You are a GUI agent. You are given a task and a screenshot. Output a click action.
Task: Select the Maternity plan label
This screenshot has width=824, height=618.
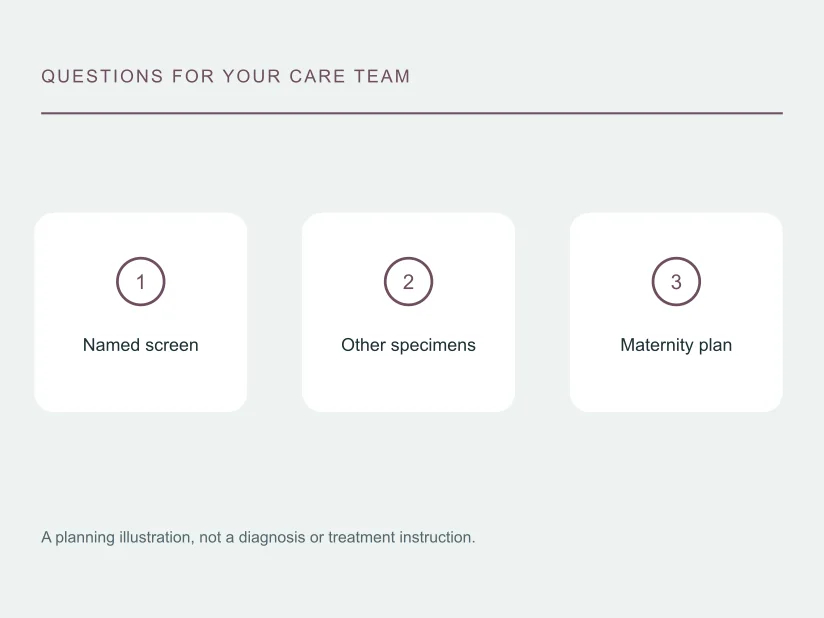pyautogui.click(x=676, y=345)
